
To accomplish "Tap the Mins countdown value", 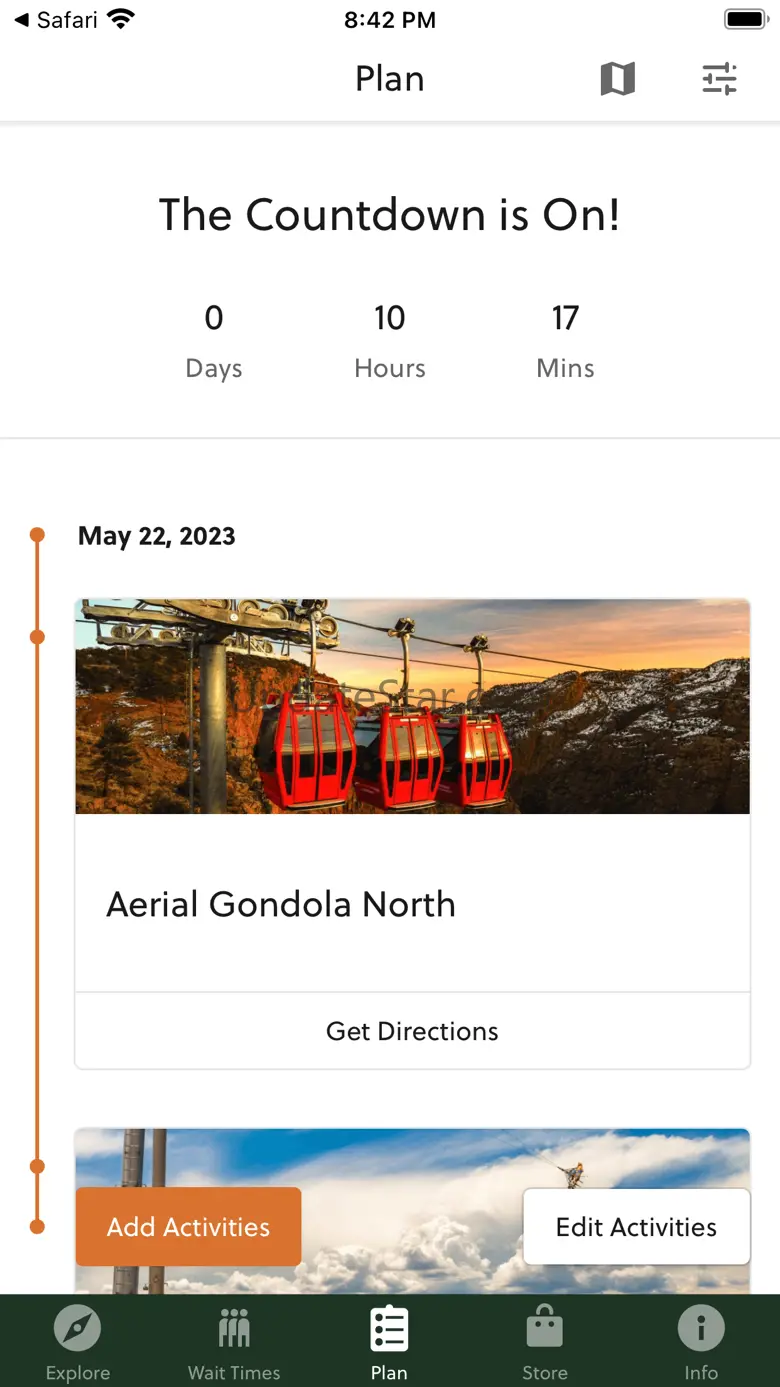I will click(565, 318).
